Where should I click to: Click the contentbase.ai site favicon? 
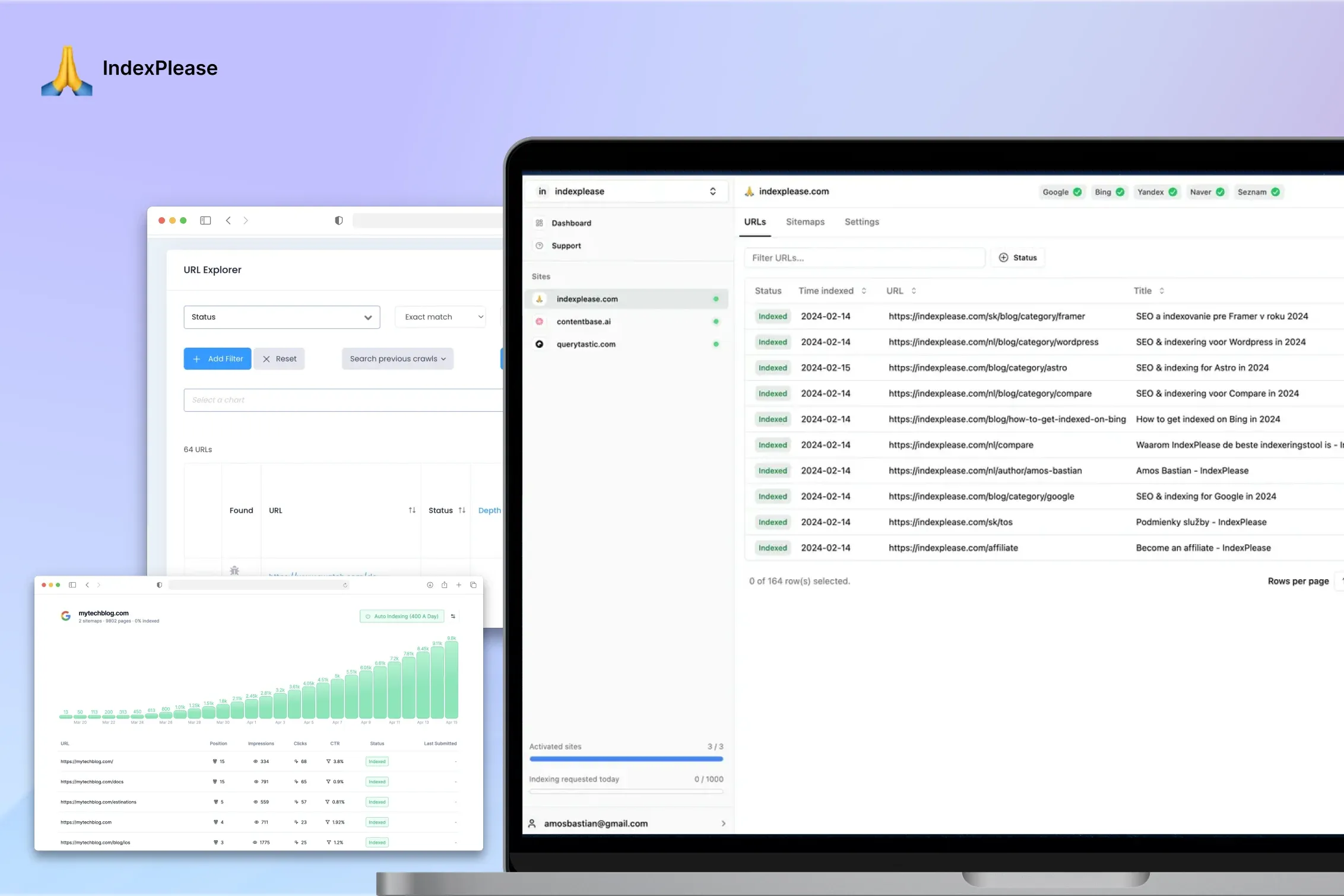[540, 322]
